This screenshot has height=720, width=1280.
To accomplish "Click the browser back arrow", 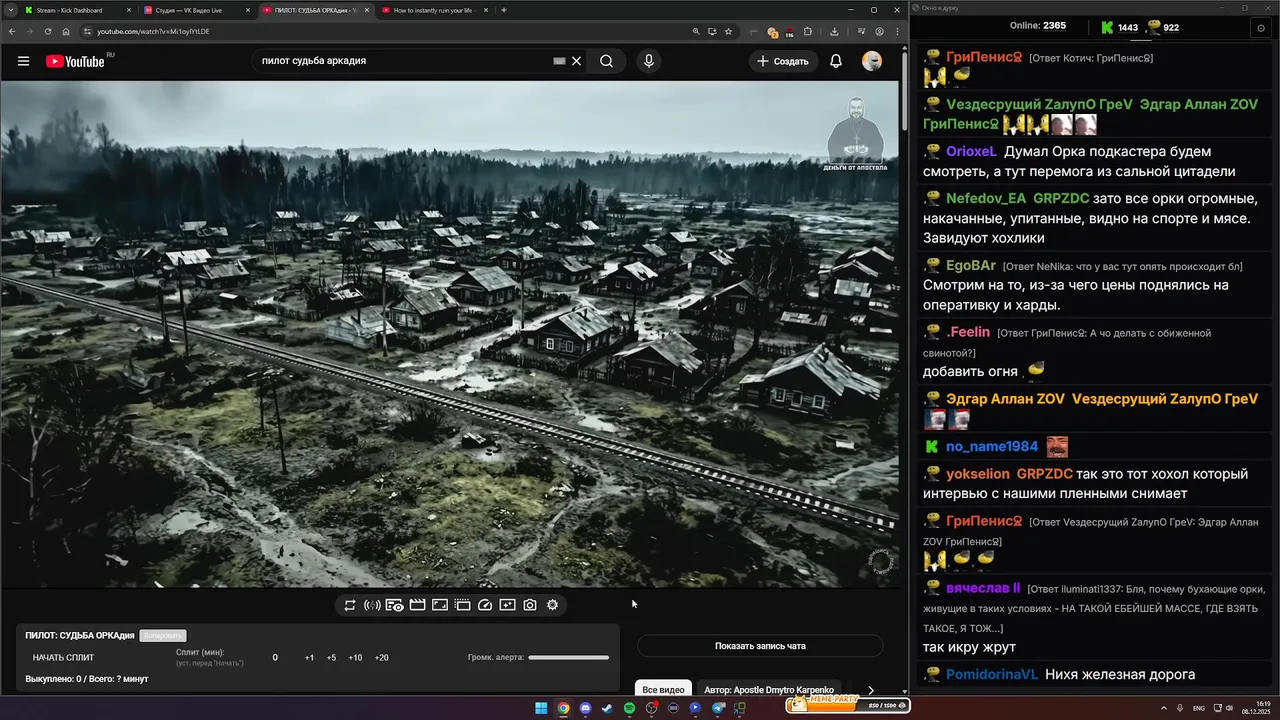I will point(11,31).
